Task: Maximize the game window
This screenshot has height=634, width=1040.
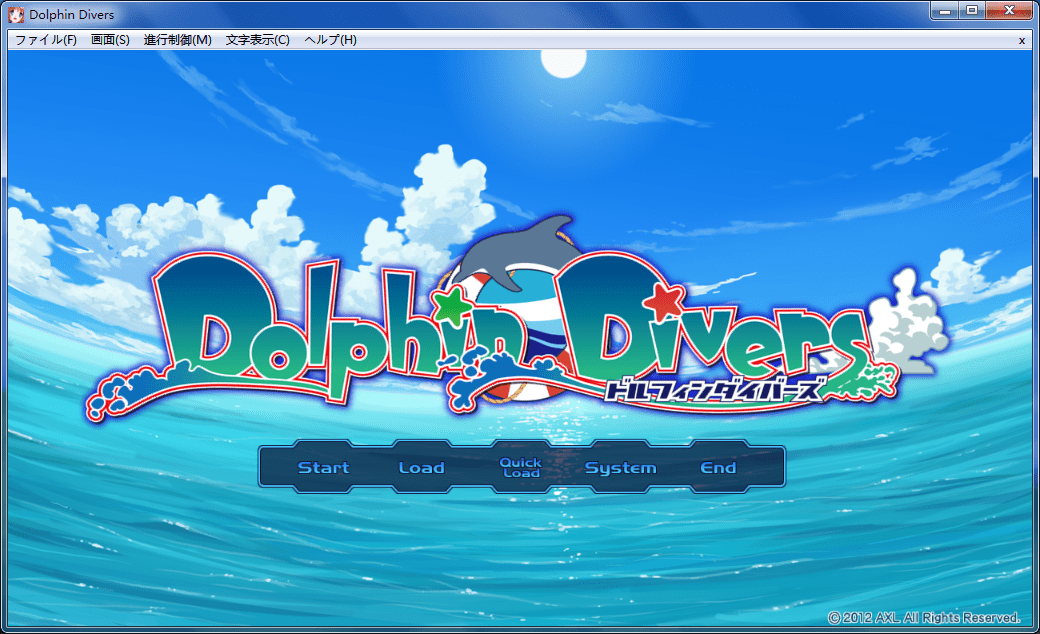Action: (x=971, y=11)
